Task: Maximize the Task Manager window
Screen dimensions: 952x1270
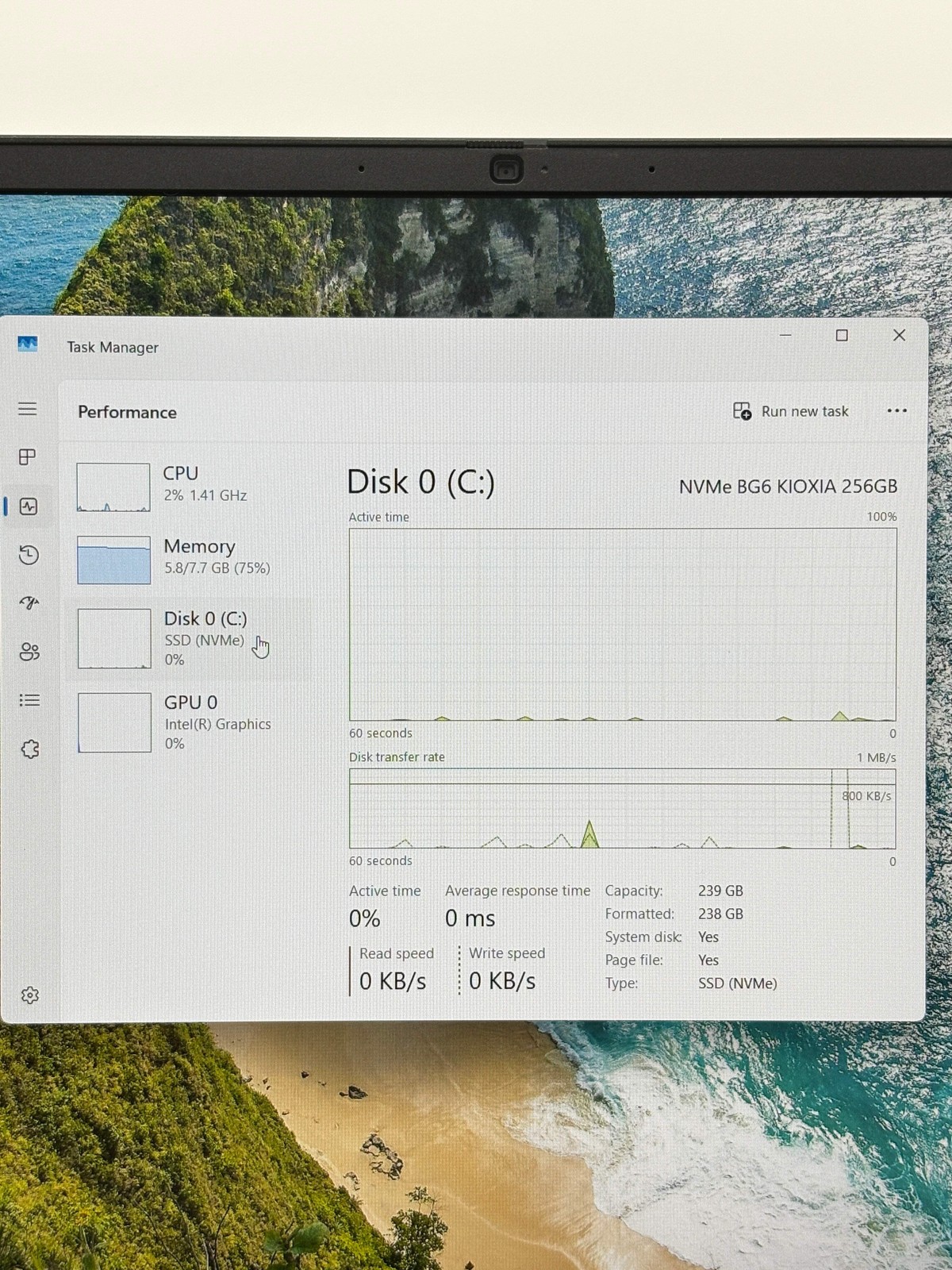Action: point(842,336)
